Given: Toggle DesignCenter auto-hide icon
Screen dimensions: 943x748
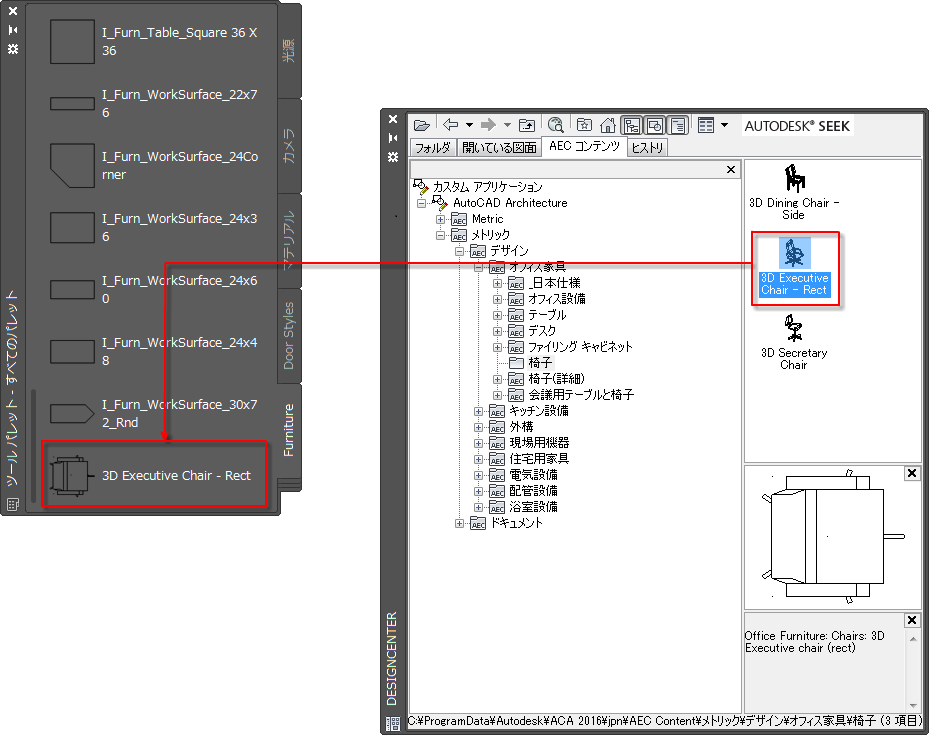Looking at the screenshot, I should click(393, 138).
